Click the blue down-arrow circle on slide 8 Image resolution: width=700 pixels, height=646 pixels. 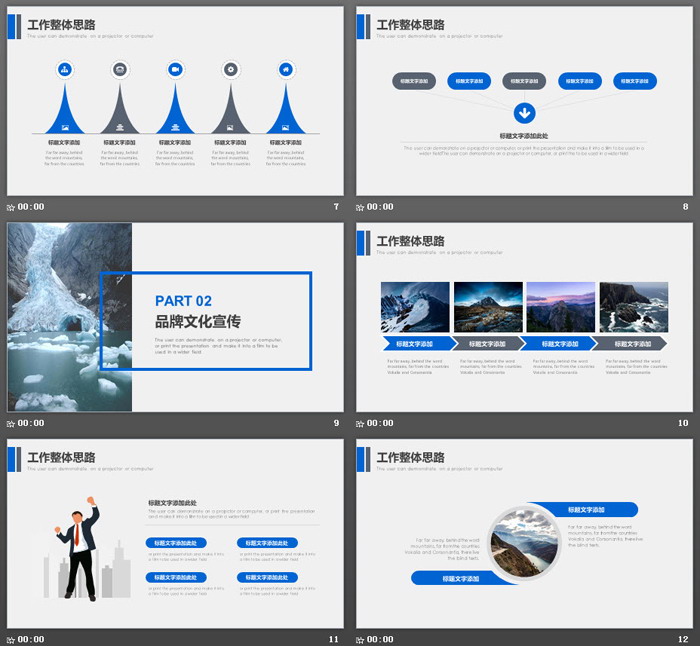[524, 113]
